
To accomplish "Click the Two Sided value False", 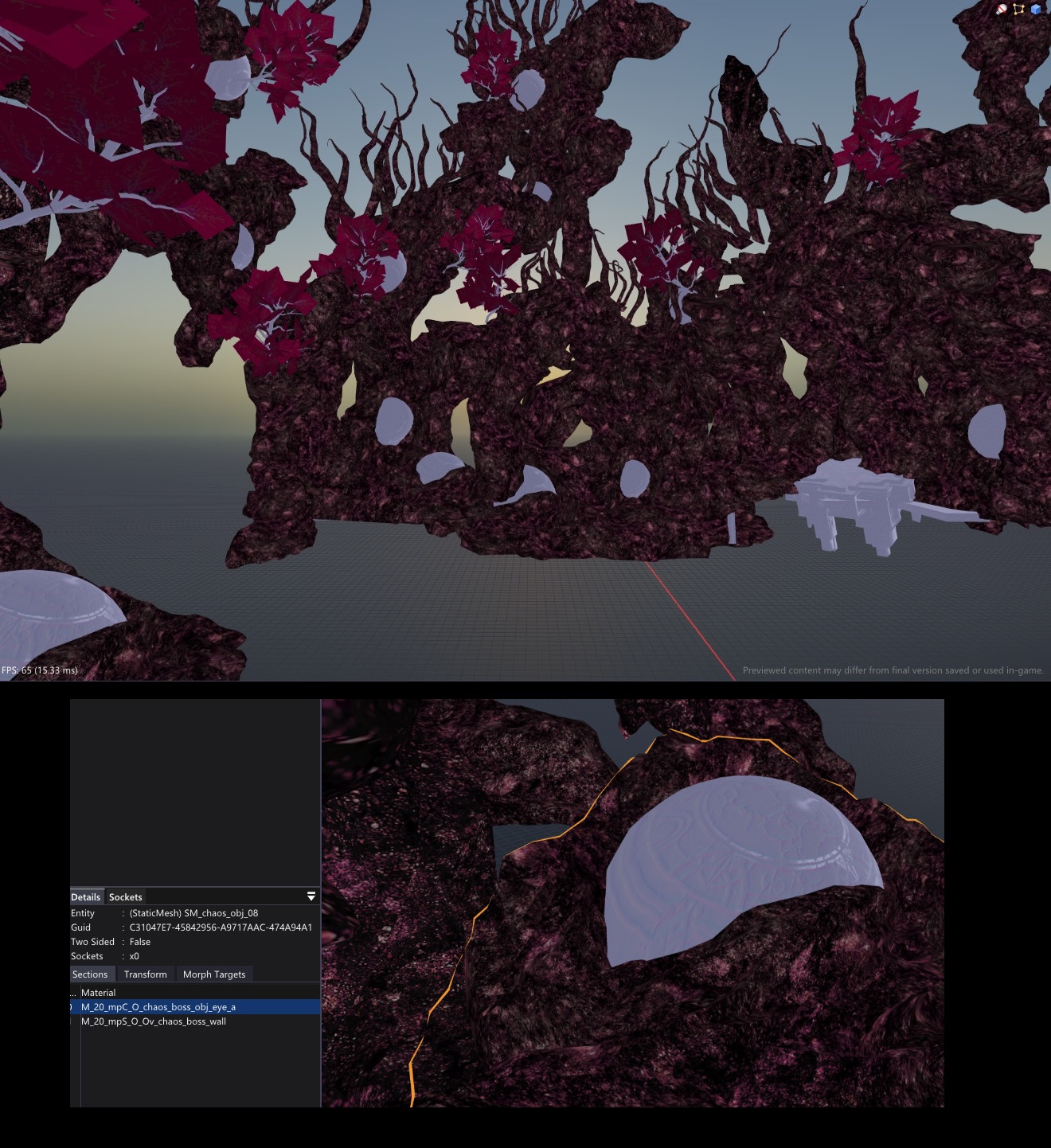I will pyautogui.click(x=140, y=942).
